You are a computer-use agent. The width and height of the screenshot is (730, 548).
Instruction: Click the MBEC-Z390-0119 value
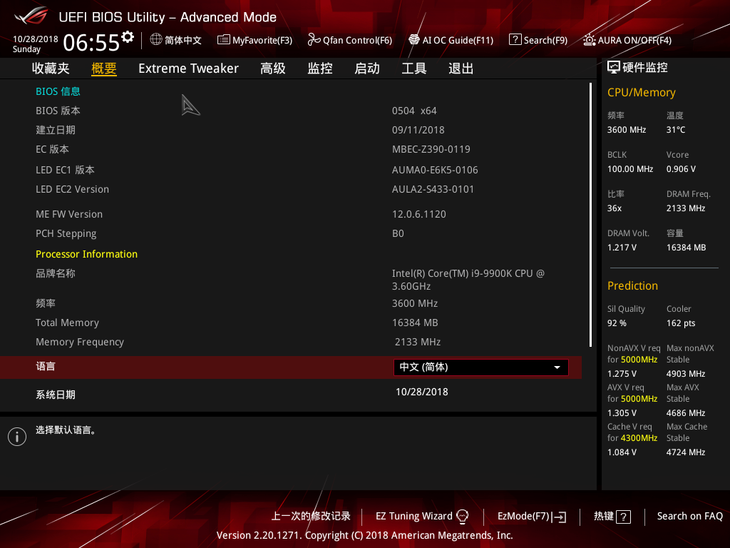[431, 149]
